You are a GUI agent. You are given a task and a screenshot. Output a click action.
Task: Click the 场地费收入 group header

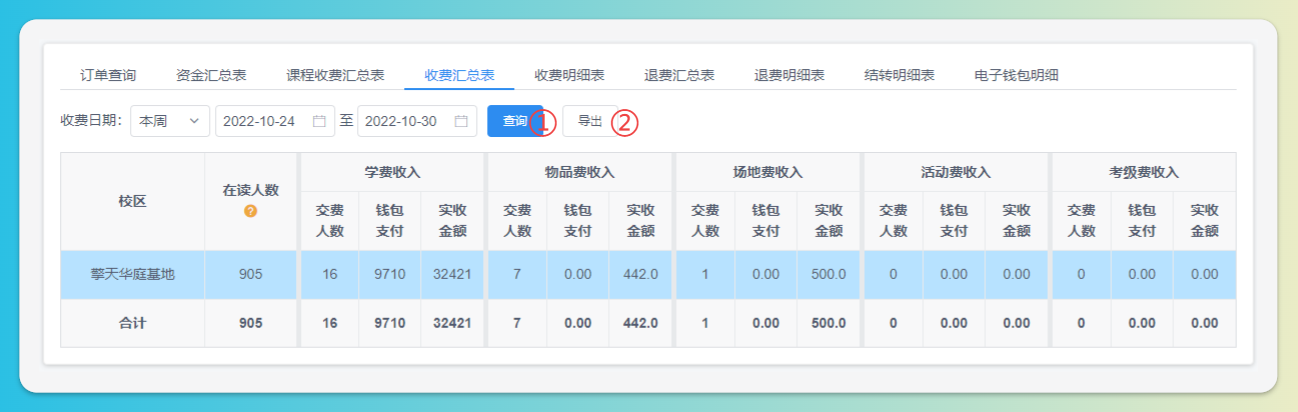coord(768,172)
